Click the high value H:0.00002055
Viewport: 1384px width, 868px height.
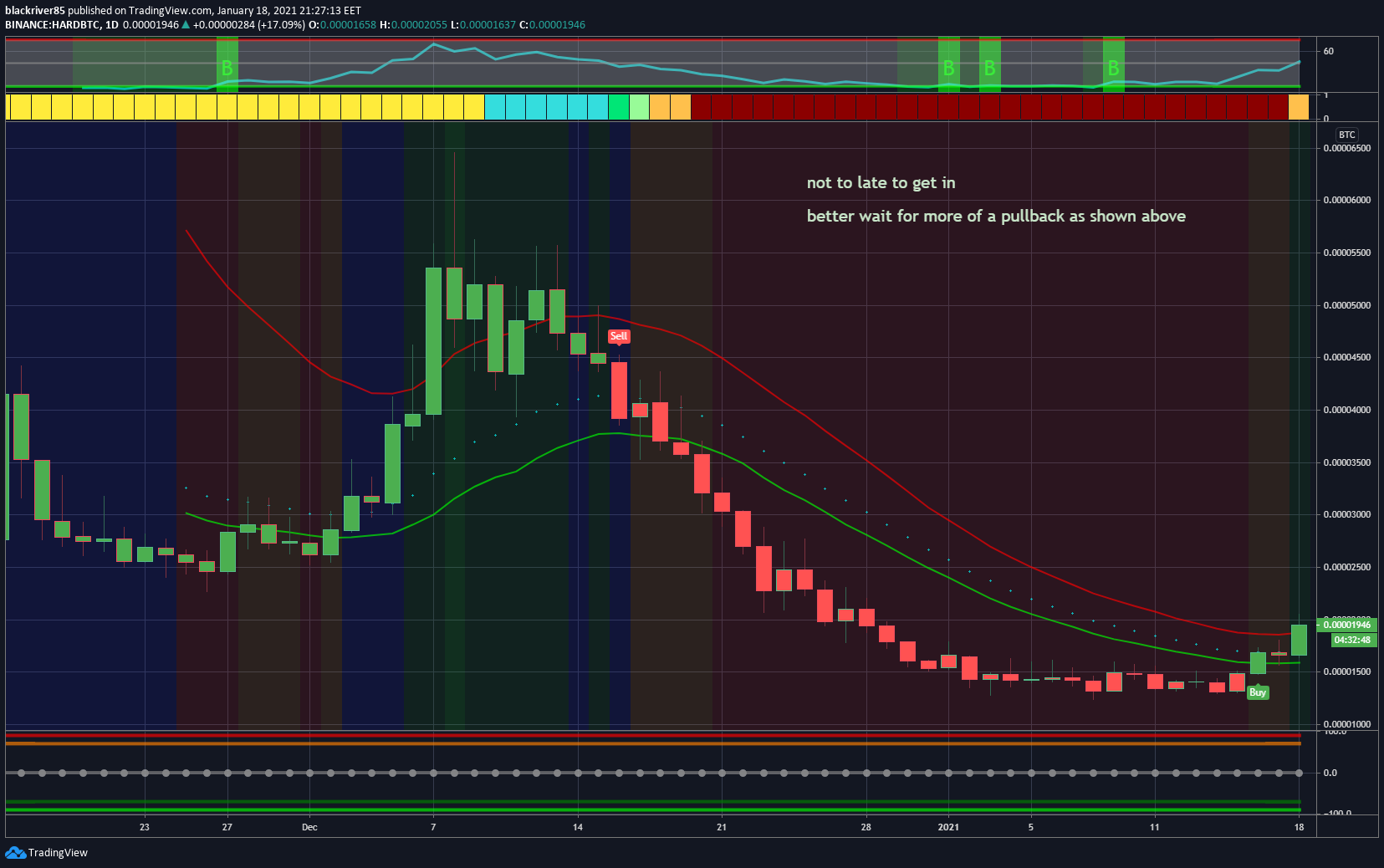click(x=413, y=25)
